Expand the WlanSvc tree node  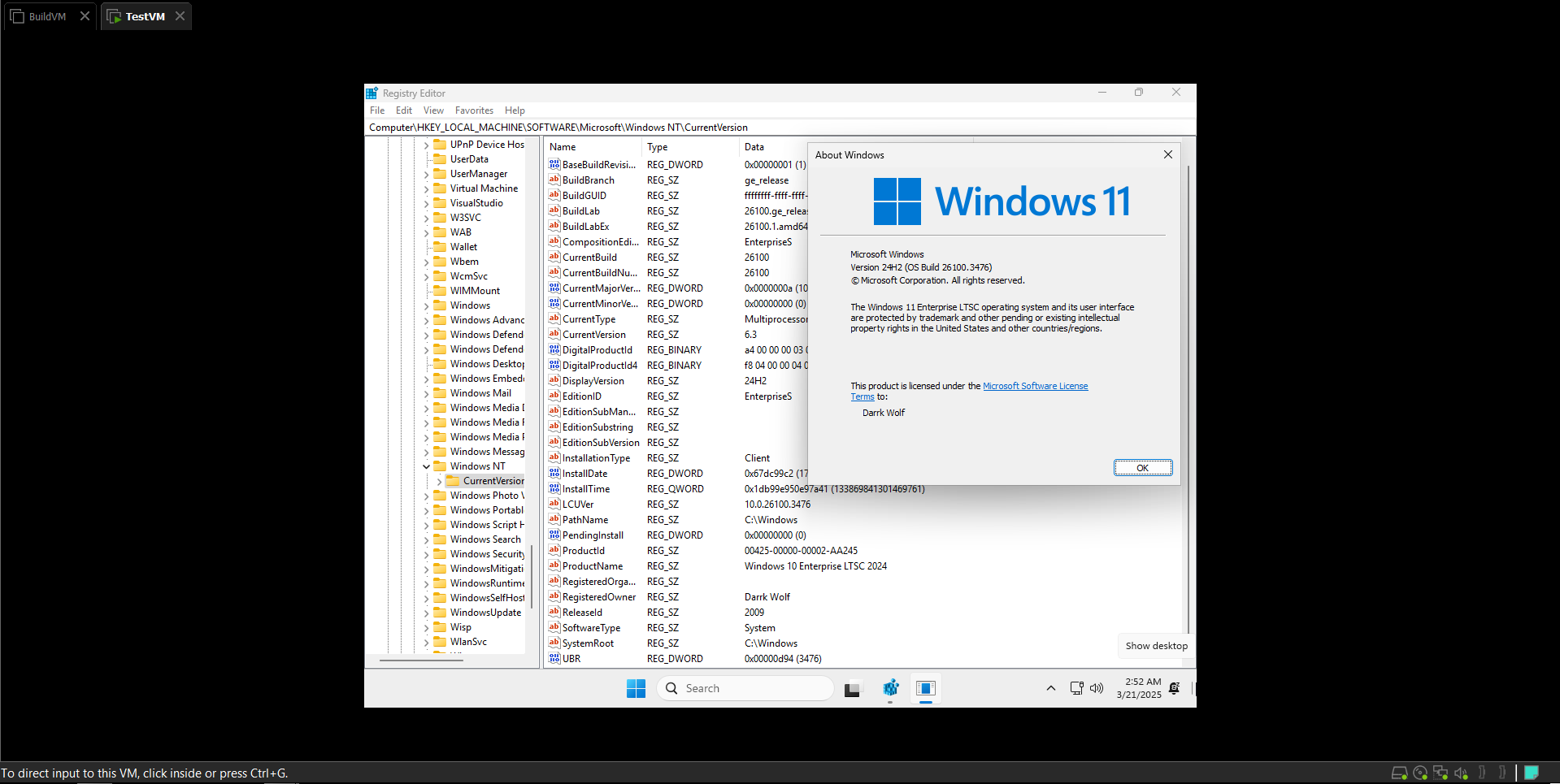point(426,642)
